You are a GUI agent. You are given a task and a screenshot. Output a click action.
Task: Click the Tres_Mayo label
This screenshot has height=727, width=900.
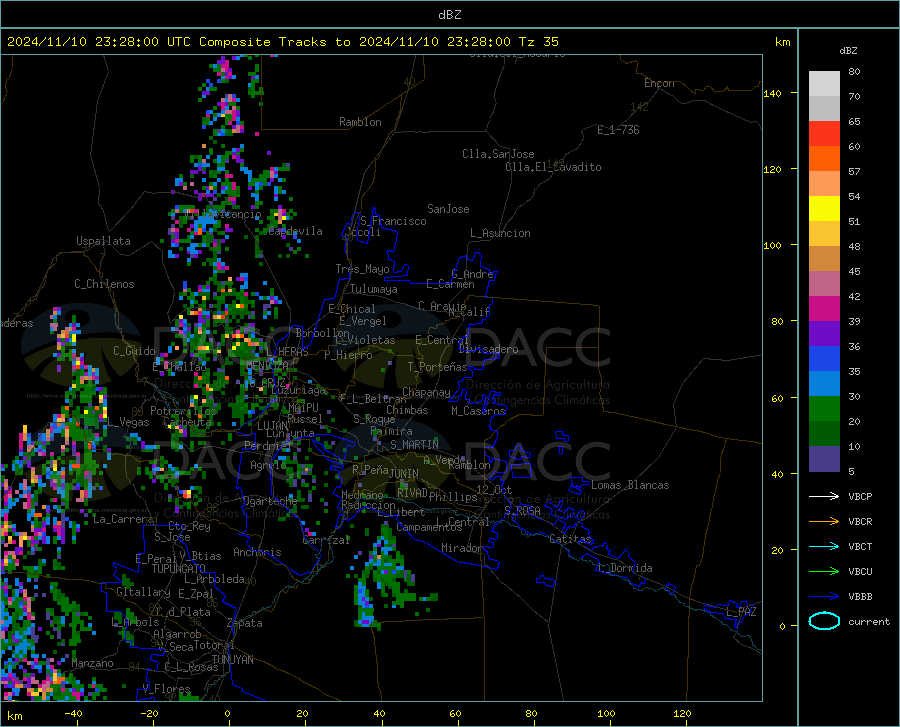(x=362, y=269)
